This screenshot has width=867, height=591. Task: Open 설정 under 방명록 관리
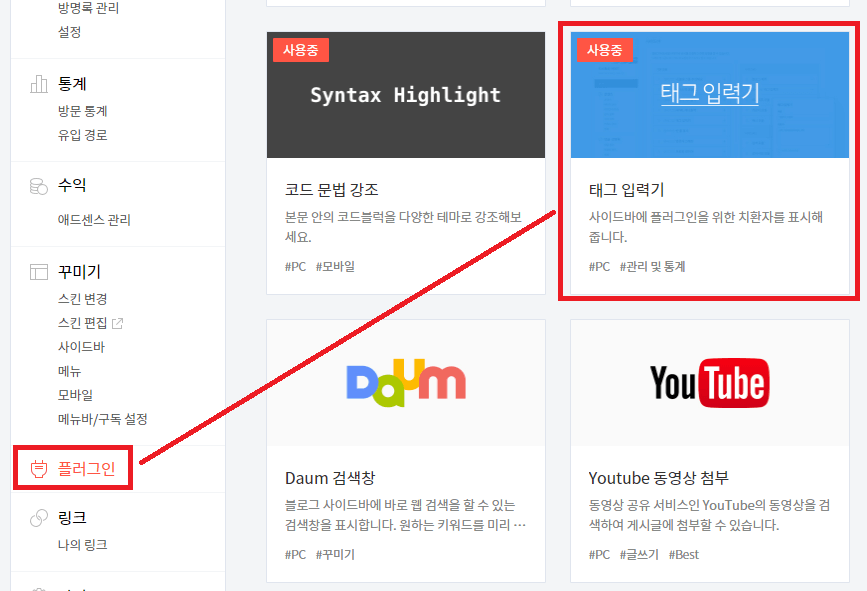click(x=70, y=32)
